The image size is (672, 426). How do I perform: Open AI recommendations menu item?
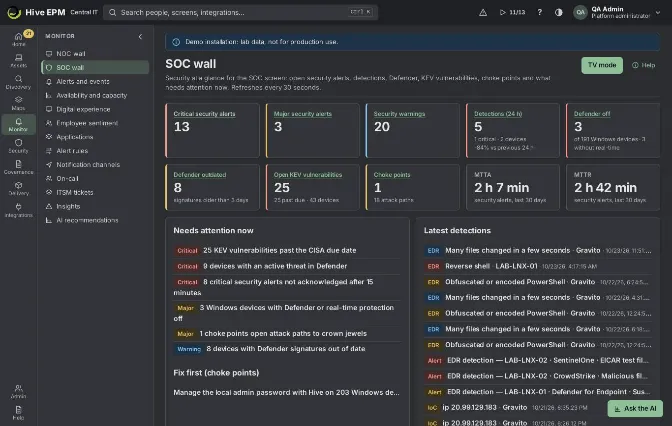[x=95, y=220]
